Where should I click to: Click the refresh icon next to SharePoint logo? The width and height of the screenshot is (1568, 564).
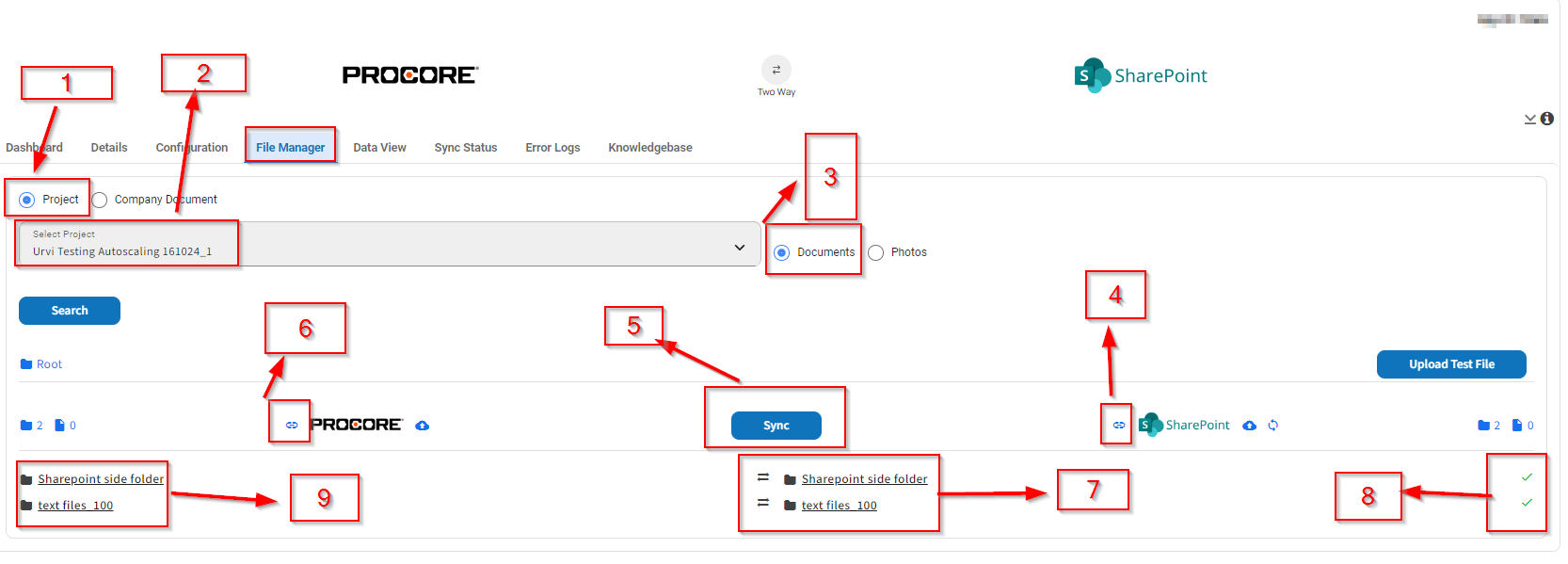pyautogui.click(x=1273, y=426)
